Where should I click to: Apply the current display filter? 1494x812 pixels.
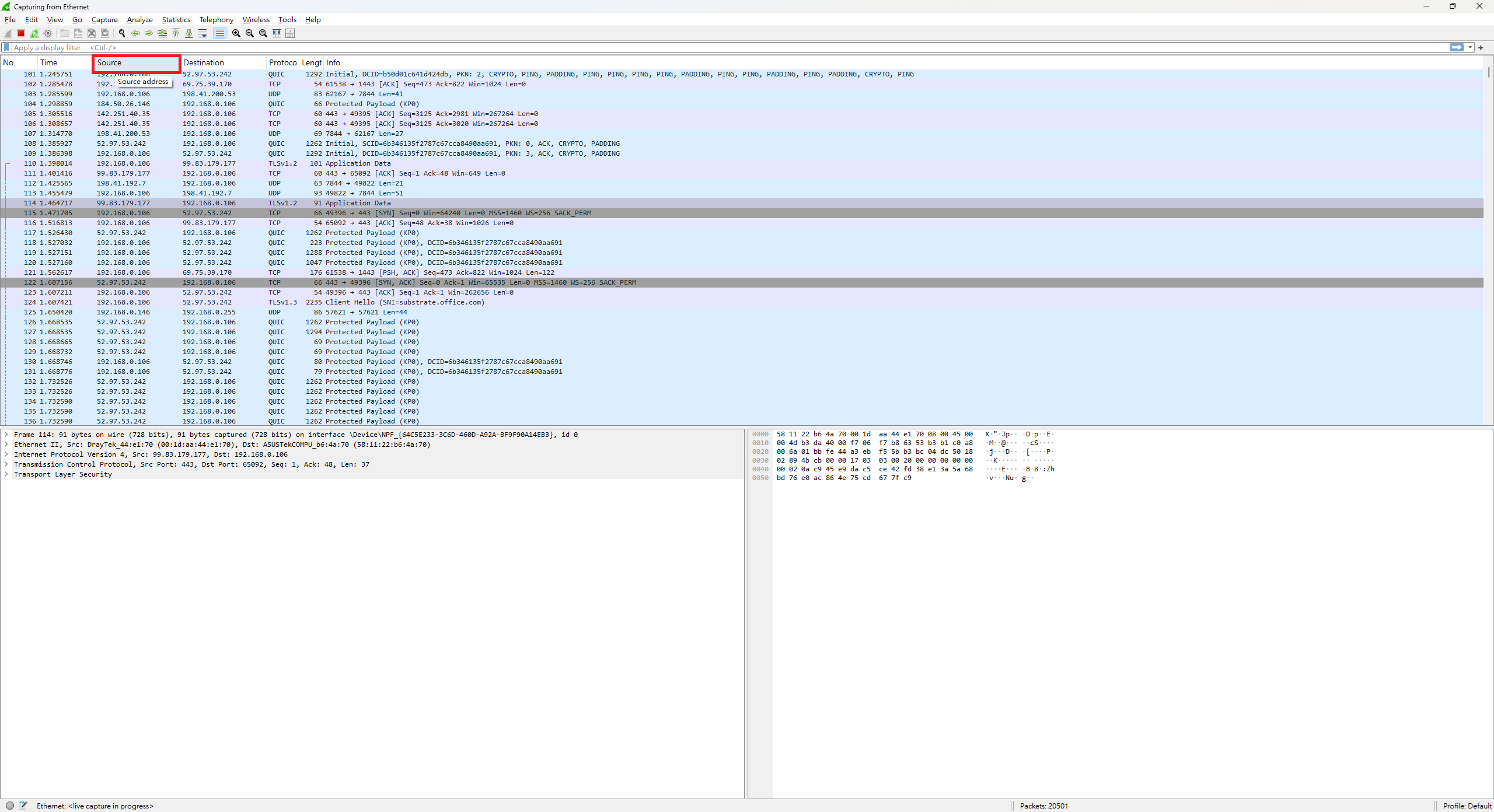coord(1457,47)
